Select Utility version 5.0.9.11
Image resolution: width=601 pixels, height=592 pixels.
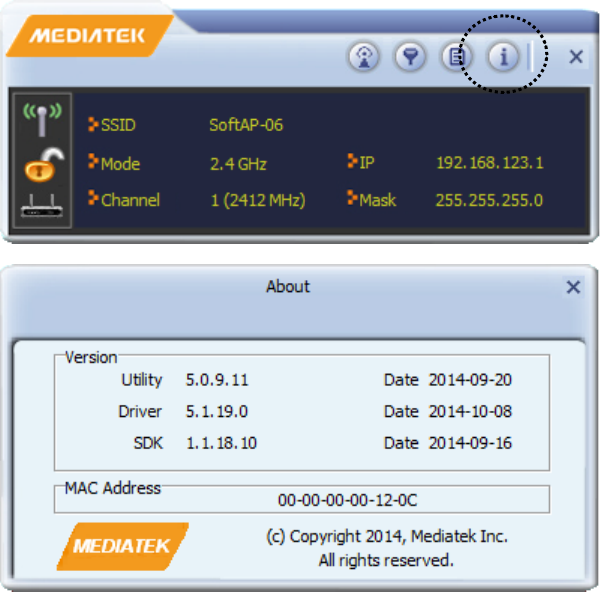(x=217, y=380)
